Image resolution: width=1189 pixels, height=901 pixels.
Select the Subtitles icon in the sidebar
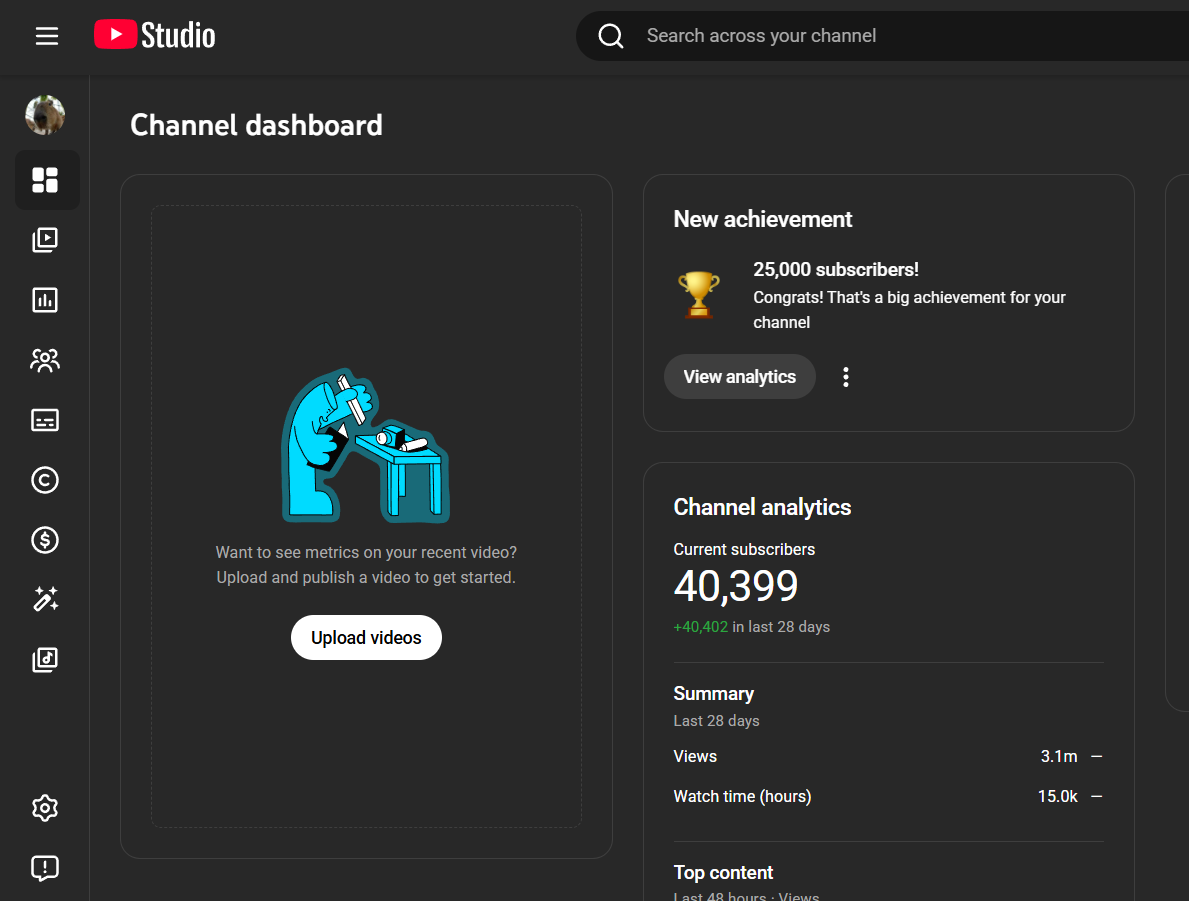click(45, 420)
